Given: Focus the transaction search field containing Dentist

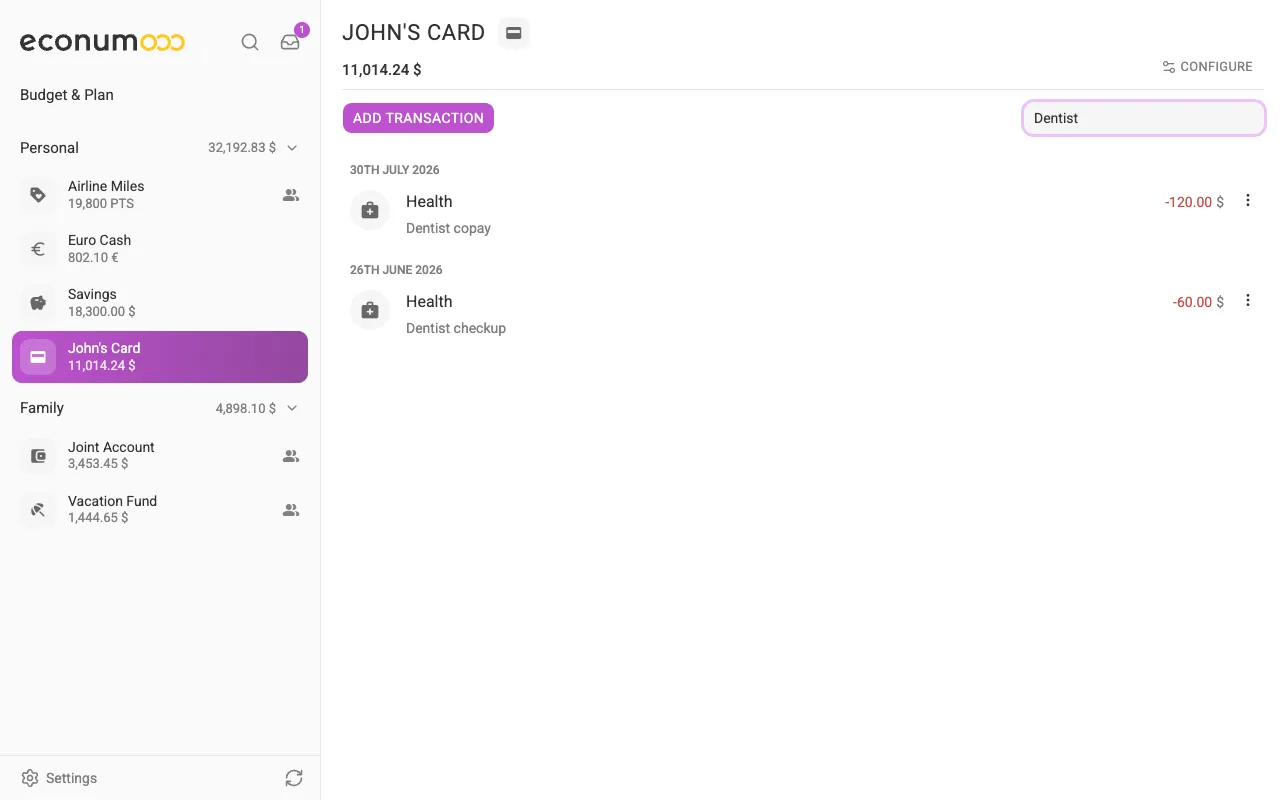Looking at the screenshot, I should tap(1144, 118).
